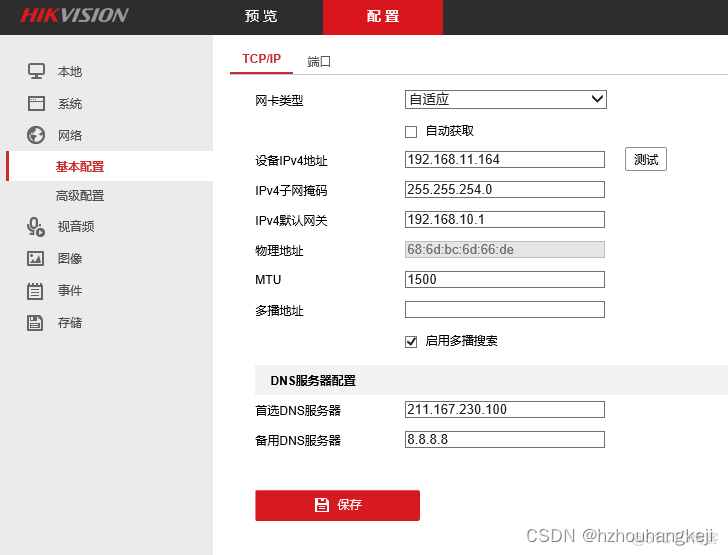The image size is (728, 555).
Task: Click the picture icon beside 图像
Action: coord(36,258)
